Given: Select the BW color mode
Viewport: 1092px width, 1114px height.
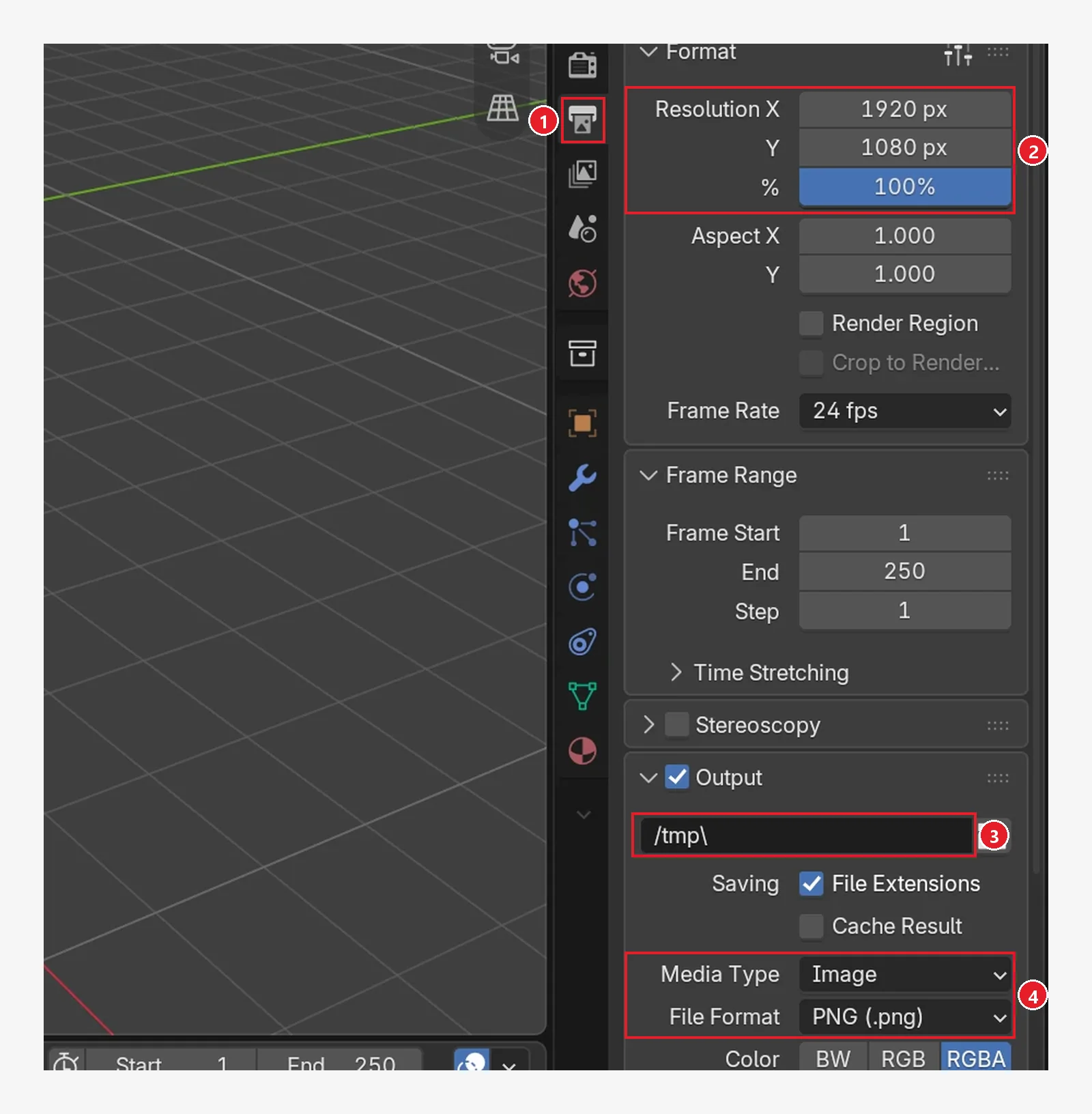Looking at the screenshot, I should 833,1059.
